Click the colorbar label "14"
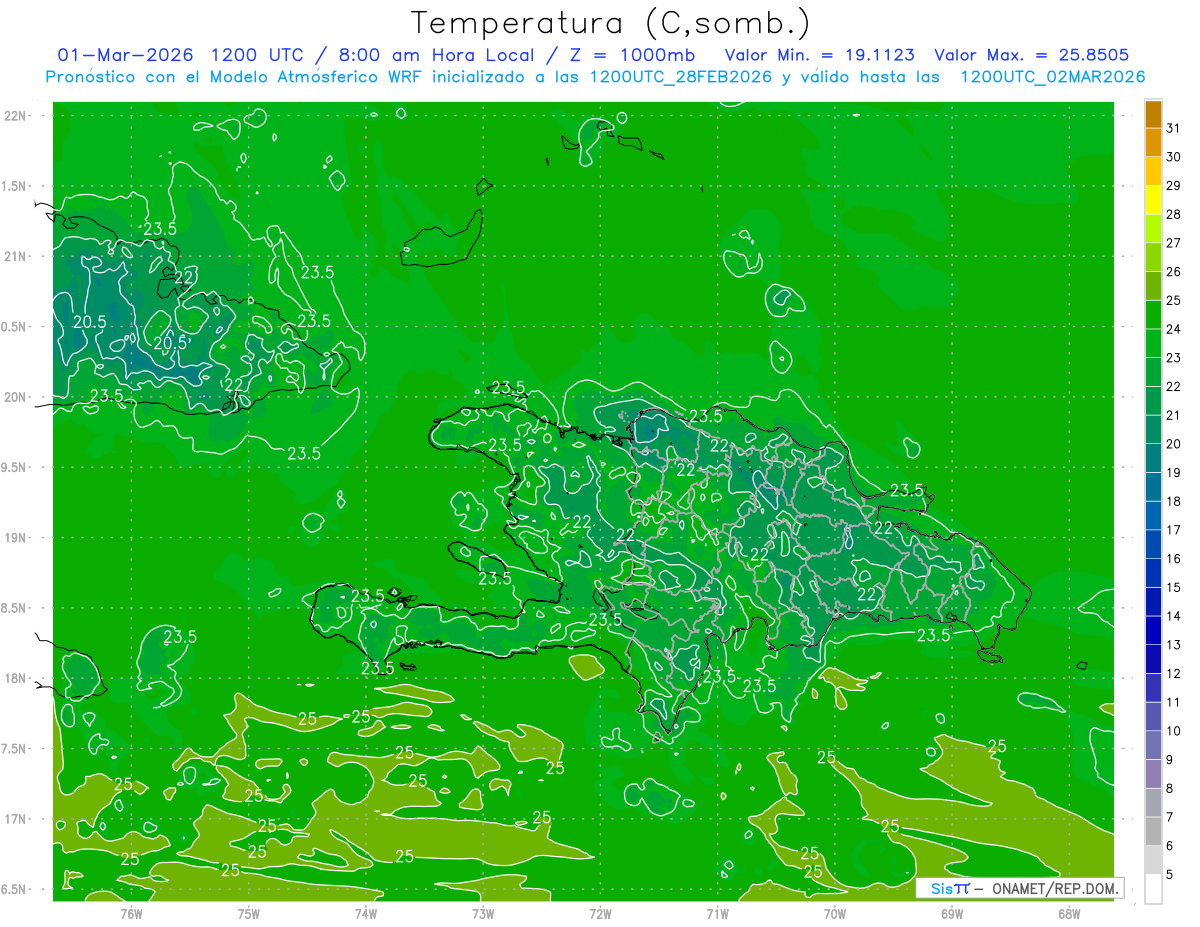 pos(1174,616)
